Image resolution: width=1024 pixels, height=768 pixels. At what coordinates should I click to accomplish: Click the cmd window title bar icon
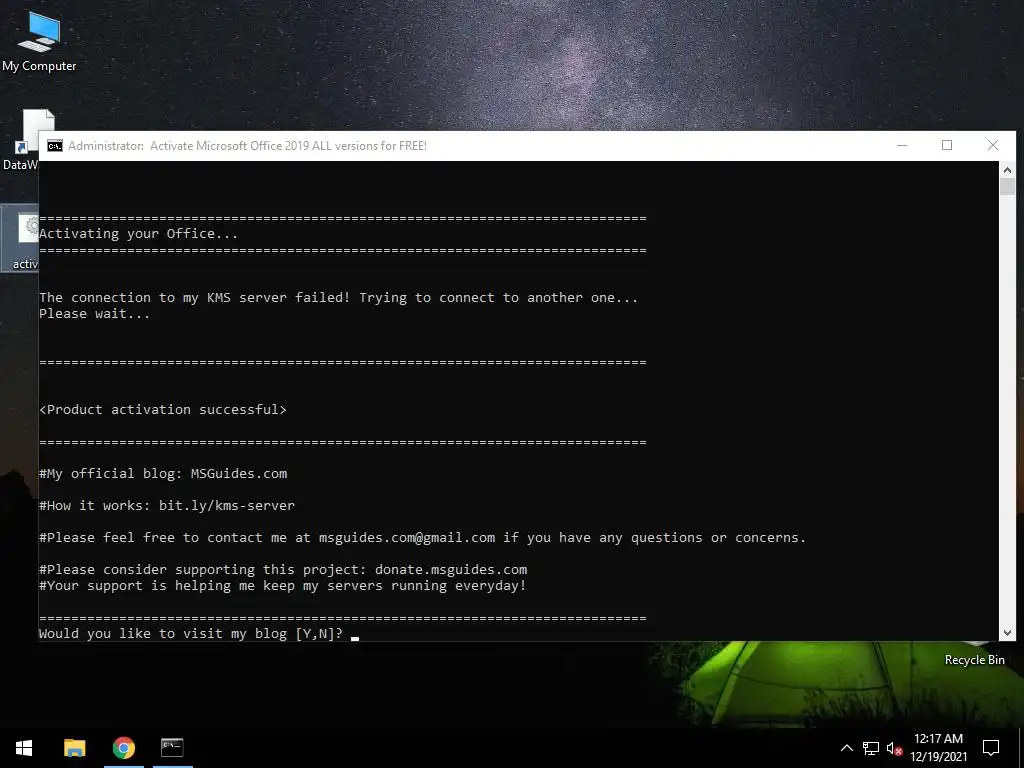click(55, 146)
